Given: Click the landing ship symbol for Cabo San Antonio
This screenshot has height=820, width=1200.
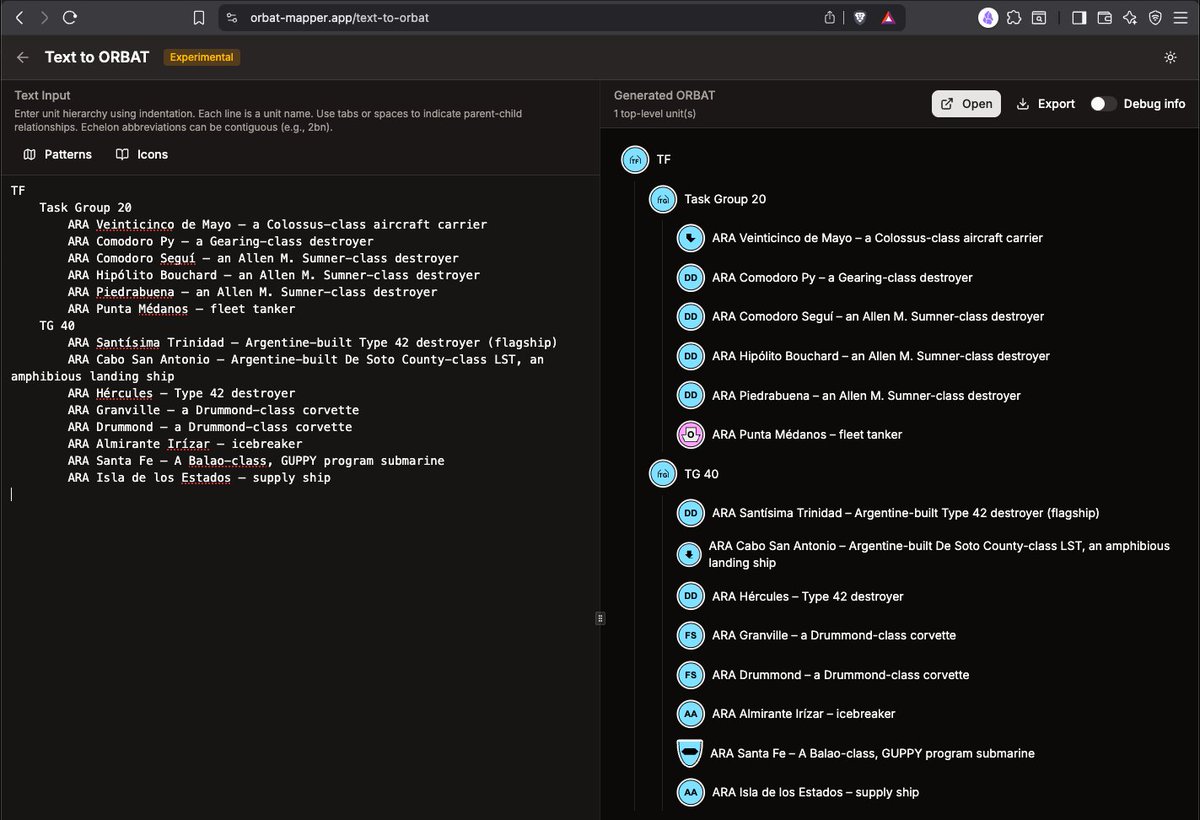Looking at the screenshot, I should 689,554.
